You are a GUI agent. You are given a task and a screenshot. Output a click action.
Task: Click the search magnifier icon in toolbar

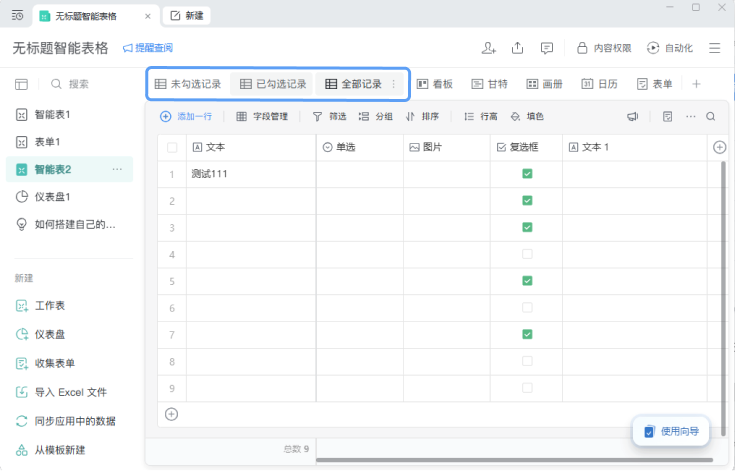pos(711,116)
